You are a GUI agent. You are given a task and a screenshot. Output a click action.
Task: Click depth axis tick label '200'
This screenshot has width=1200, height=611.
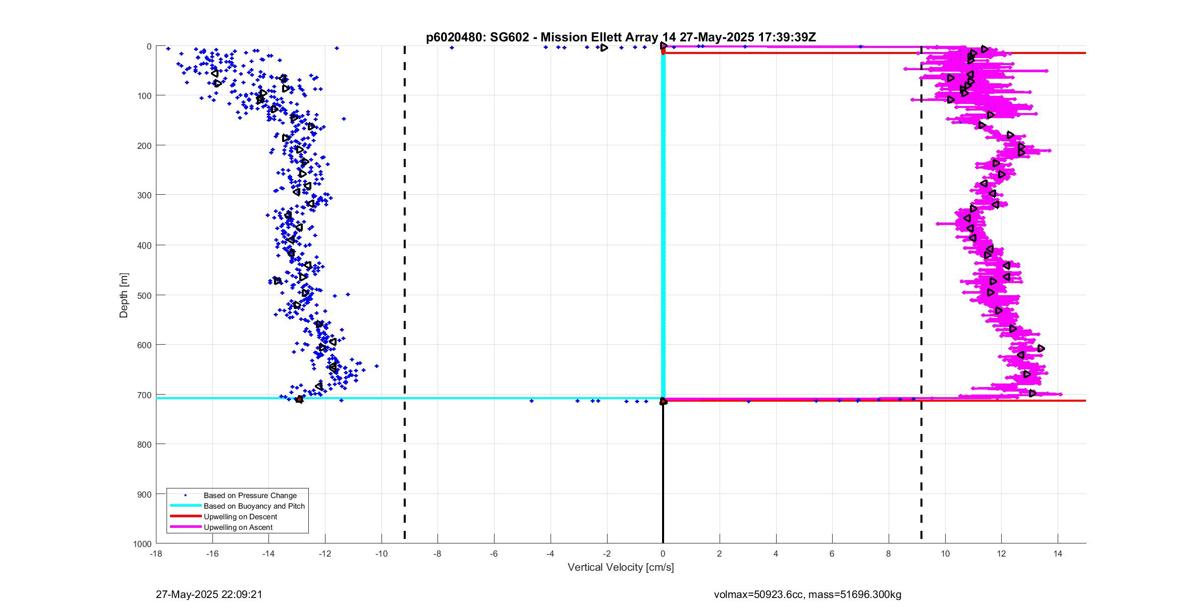pos(143,146)
